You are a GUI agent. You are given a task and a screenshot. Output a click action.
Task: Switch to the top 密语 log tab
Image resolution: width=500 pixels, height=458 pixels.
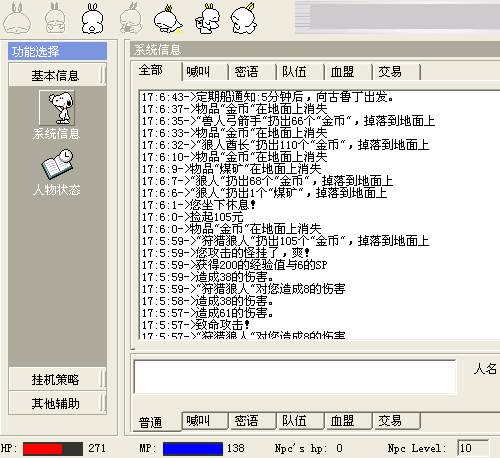(x=252, y=71)
